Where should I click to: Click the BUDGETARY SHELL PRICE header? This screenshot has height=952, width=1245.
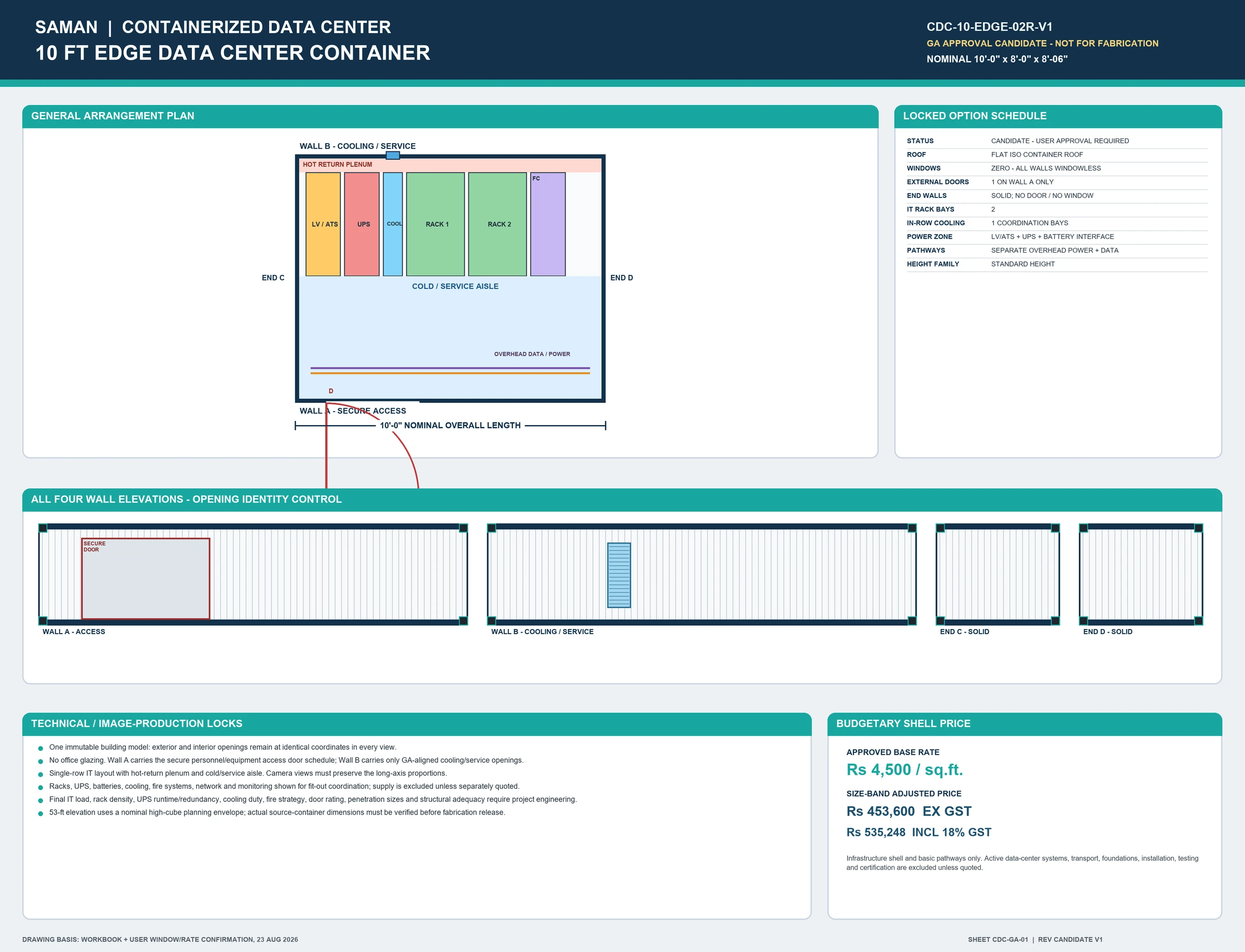pos(1025,724)
